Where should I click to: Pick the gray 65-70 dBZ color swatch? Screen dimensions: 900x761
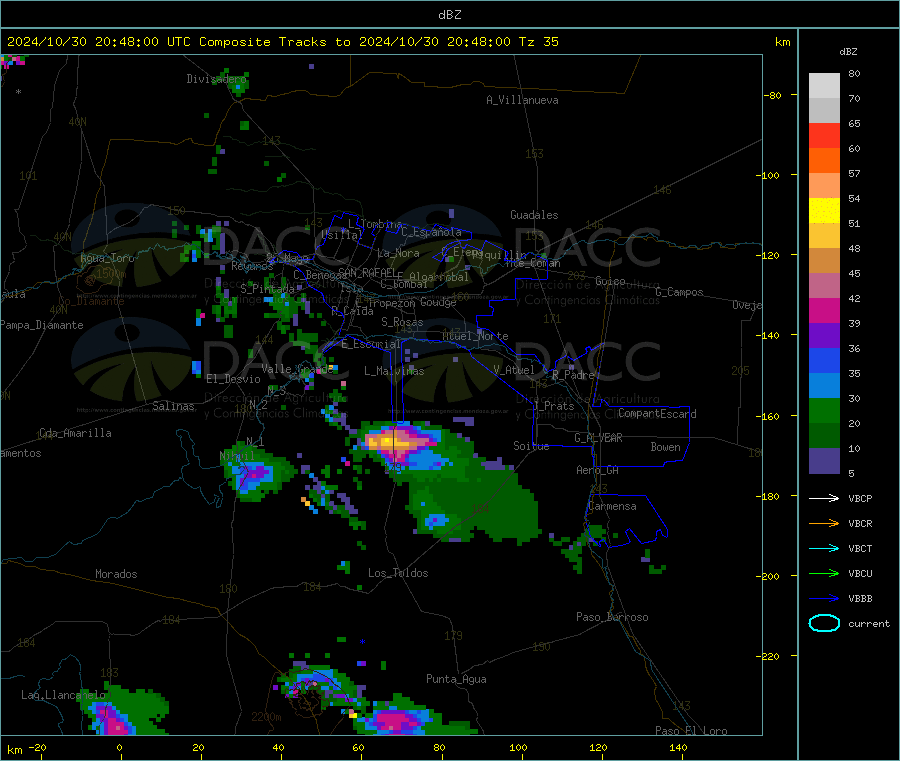pyautogui.click(x=824, y=111)
